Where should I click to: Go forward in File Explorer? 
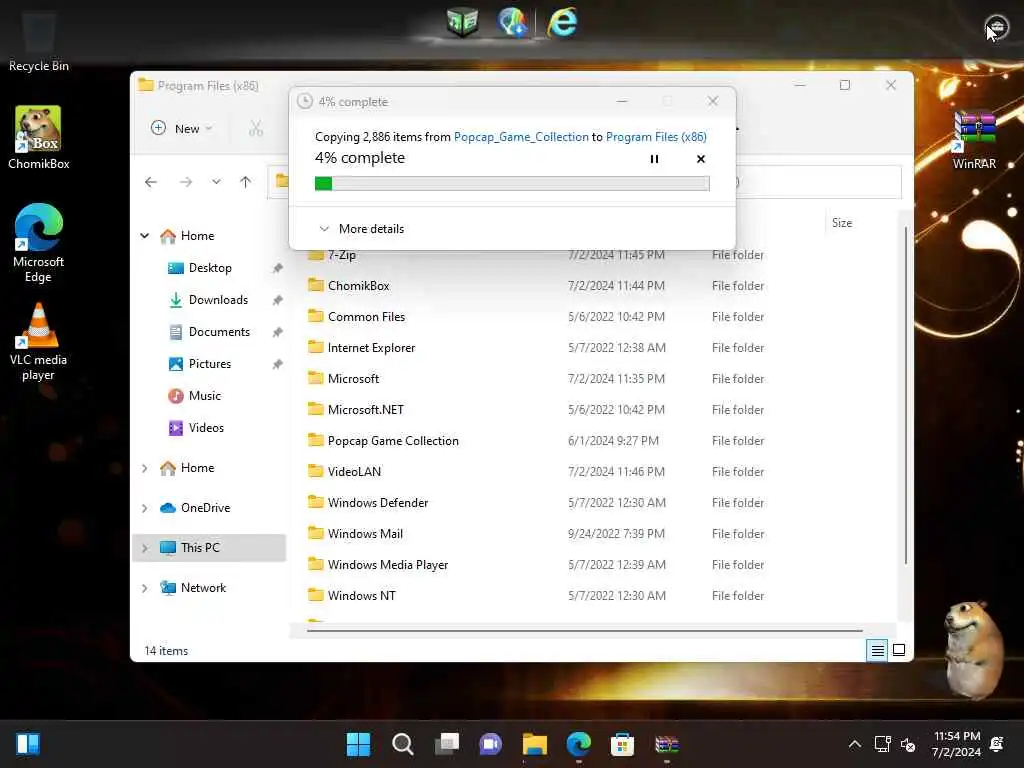[186, 182]
